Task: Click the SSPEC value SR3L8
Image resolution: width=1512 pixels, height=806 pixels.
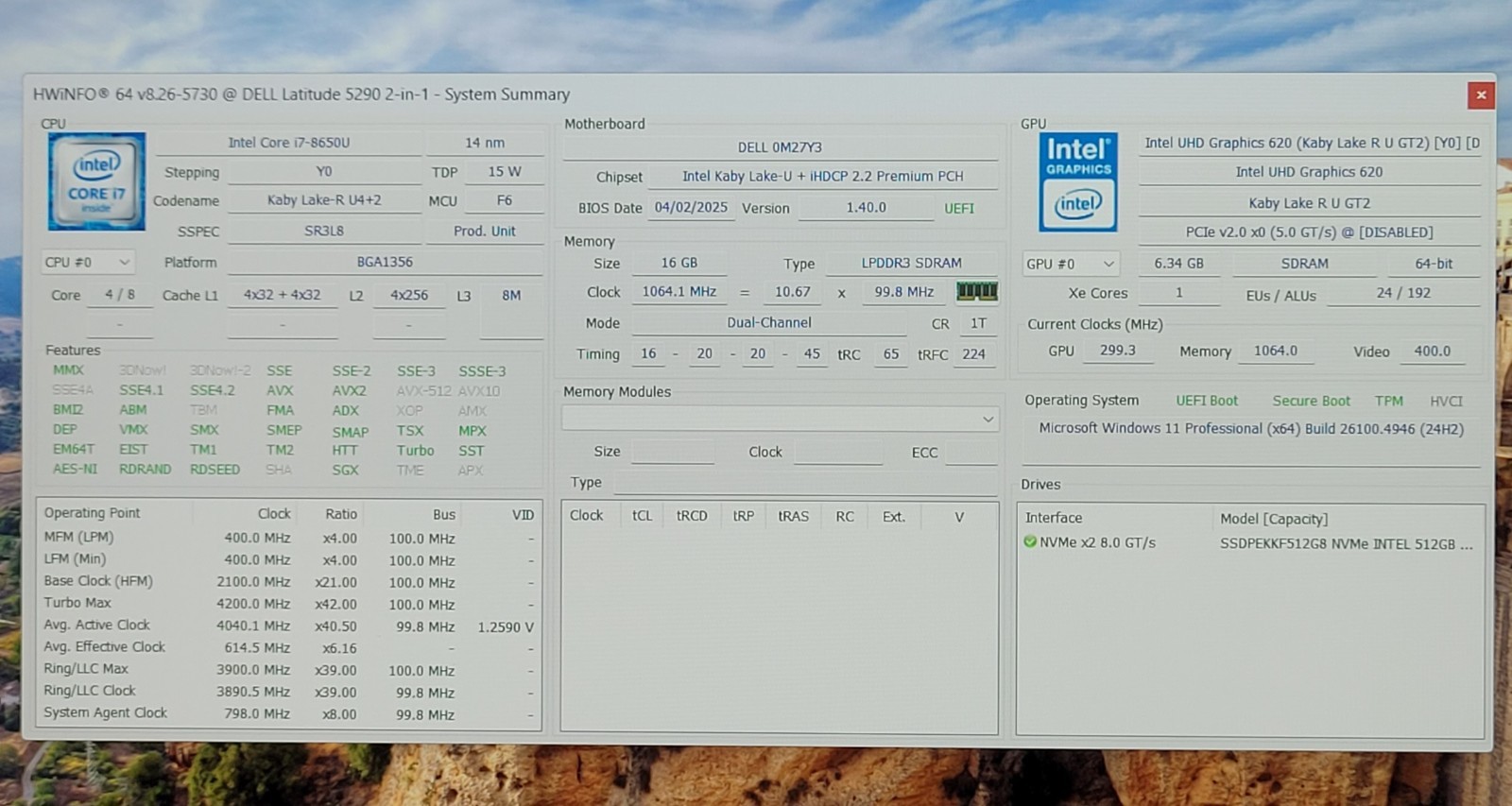Action: pyautogui.click(x=324, y=231)
